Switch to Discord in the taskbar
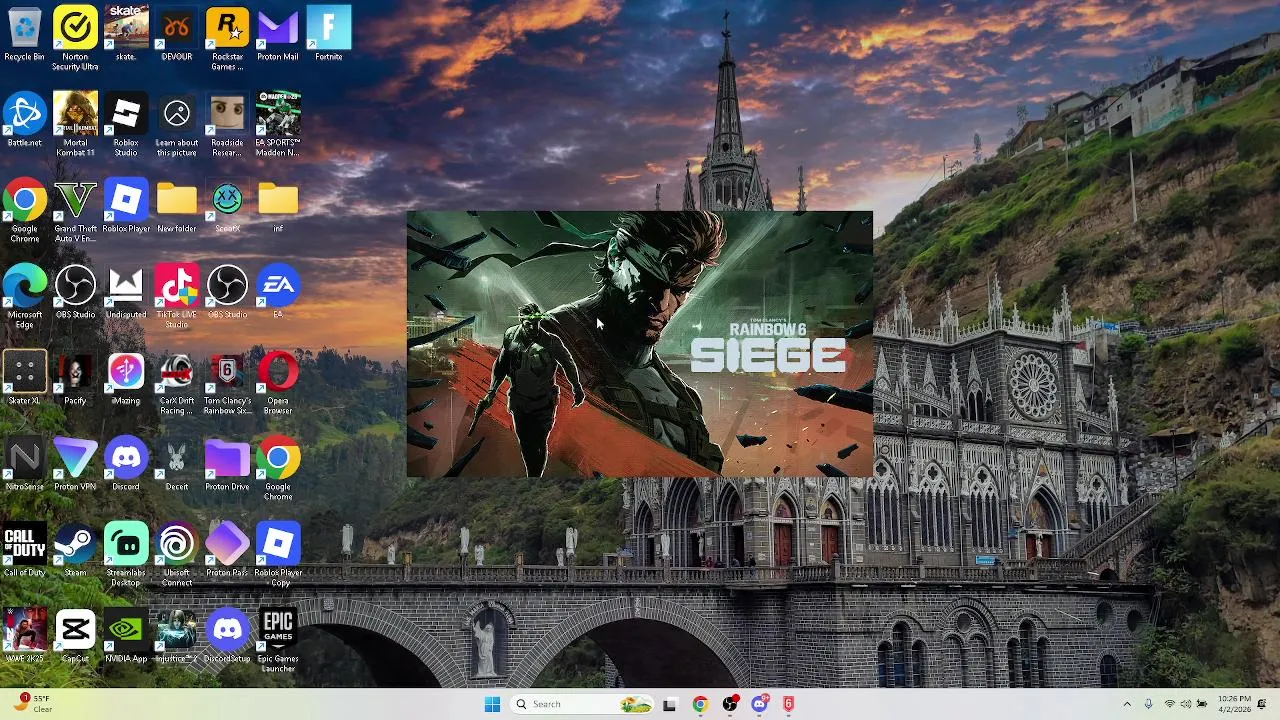Viewport: 1280px width, 720px height. click(x=759, y=704)
